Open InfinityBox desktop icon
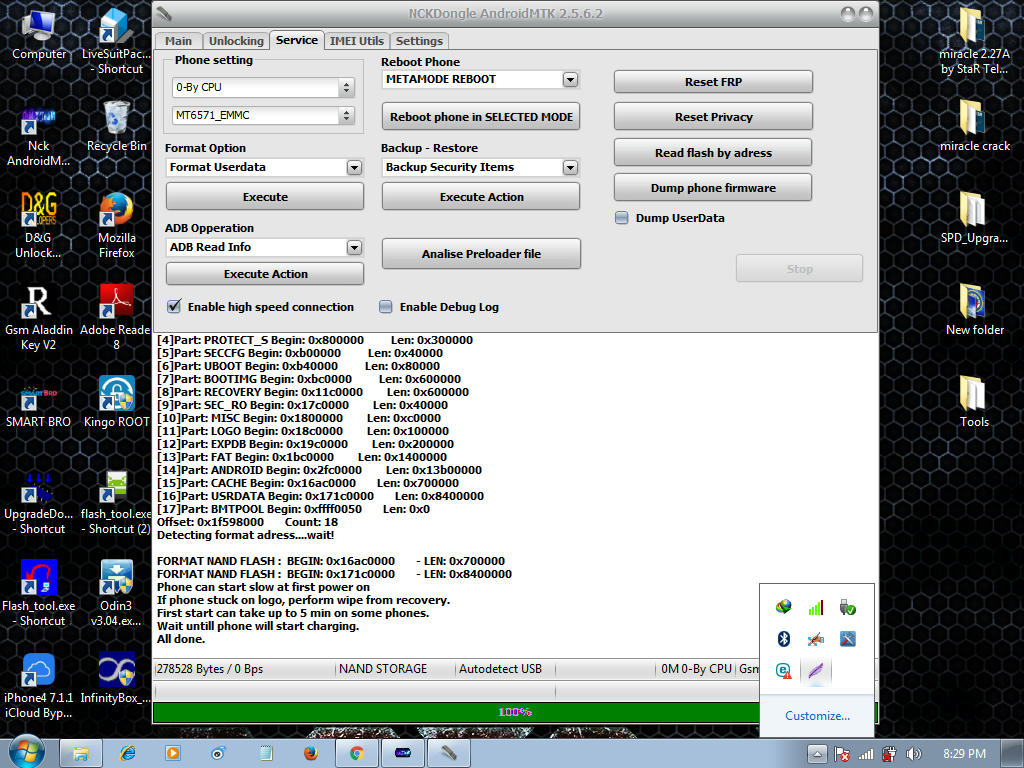This screenshot has width=1024, height=768. [116, 679]
